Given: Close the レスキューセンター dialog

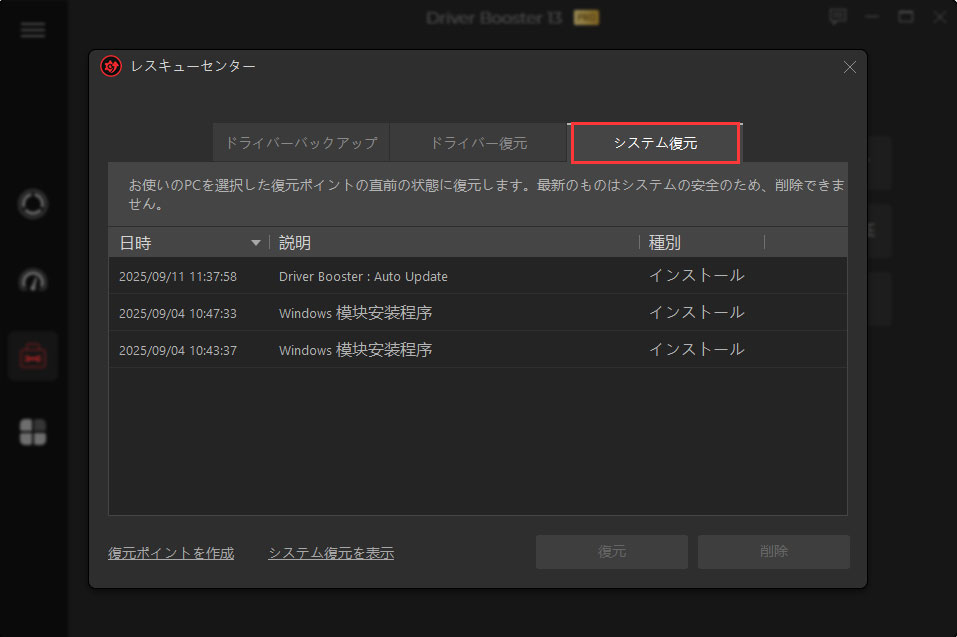Looking at the screenshot, I should (850, 67).
